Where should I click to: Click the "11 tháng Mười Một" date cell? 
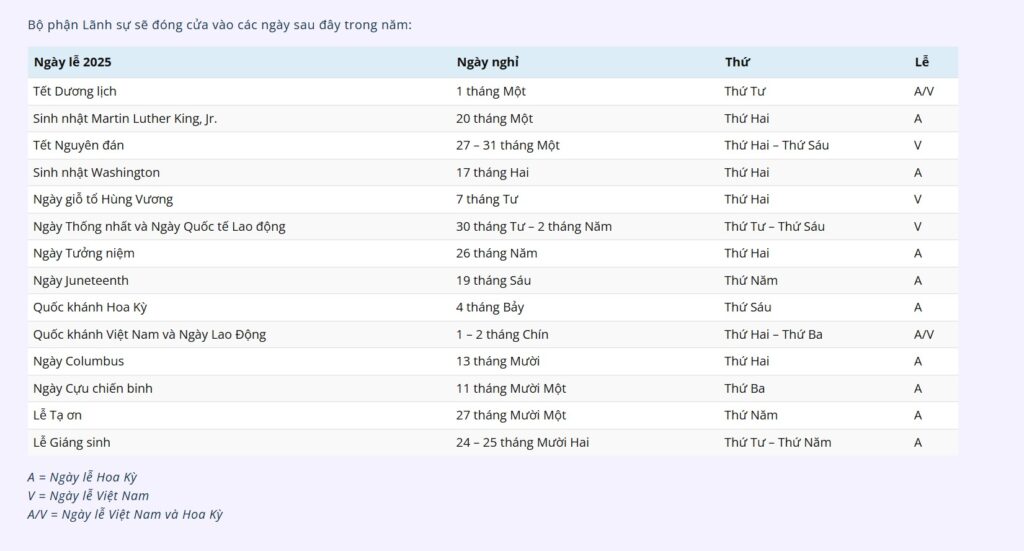point(511,388)
